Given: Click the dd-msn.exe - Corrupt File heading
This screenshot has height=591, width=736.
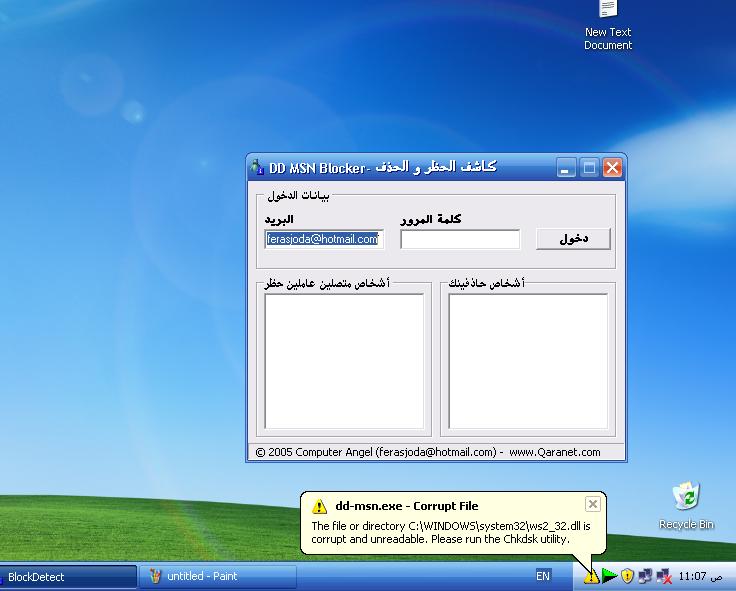Looking at the screenshot, I should coord(406,506).
